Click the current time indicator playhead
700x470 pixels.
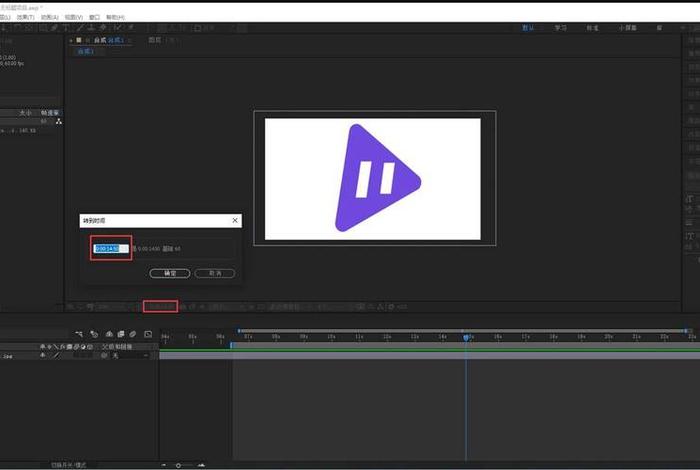[x=466, y=338]
